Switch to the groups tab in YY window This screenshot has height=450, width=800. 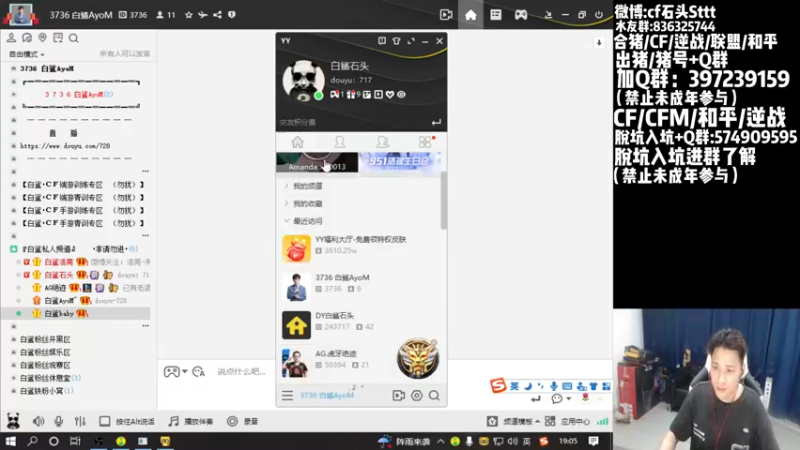[x=382, y=142]
